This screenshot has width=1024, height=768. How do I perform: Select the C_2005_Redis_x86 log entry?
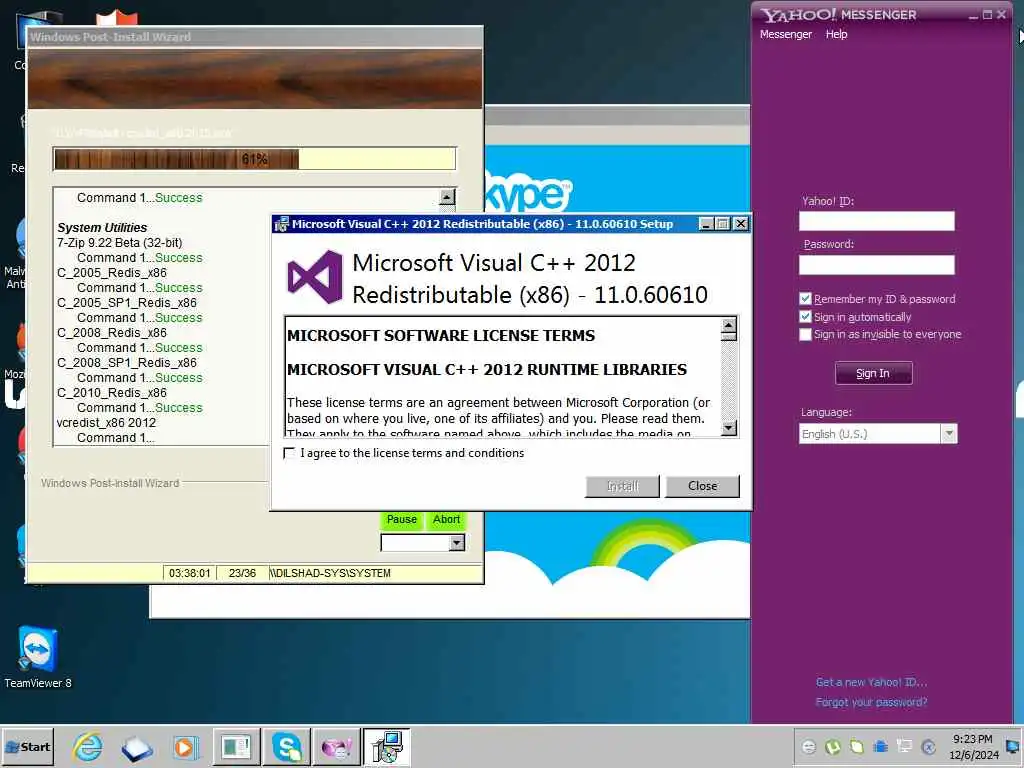pyautogui.click(x=112, y=272)
